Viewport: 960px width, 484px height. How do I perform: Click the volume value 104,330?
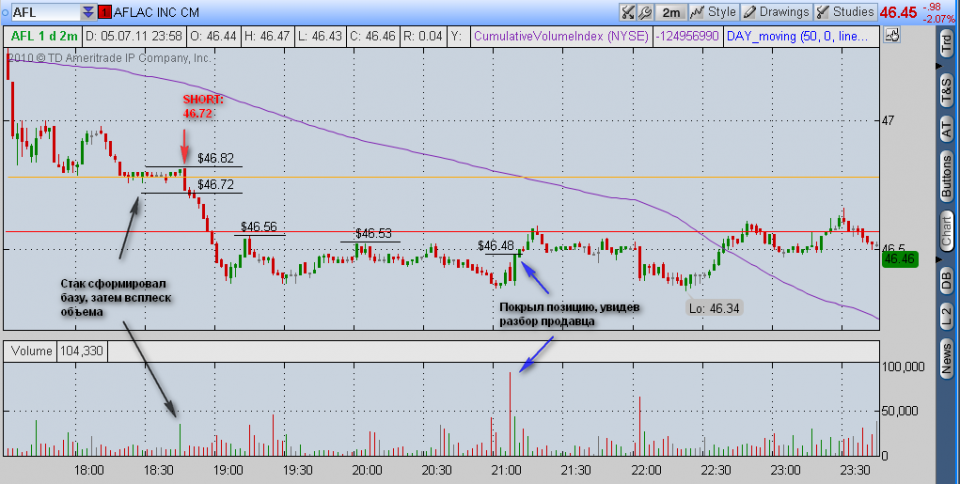(x=81, y=351)
